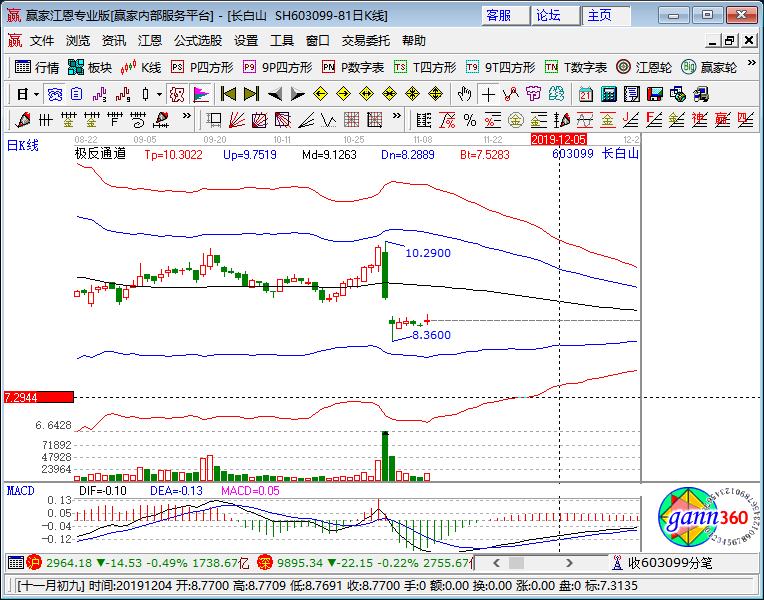Jump to the first bar

click(228, 94)
